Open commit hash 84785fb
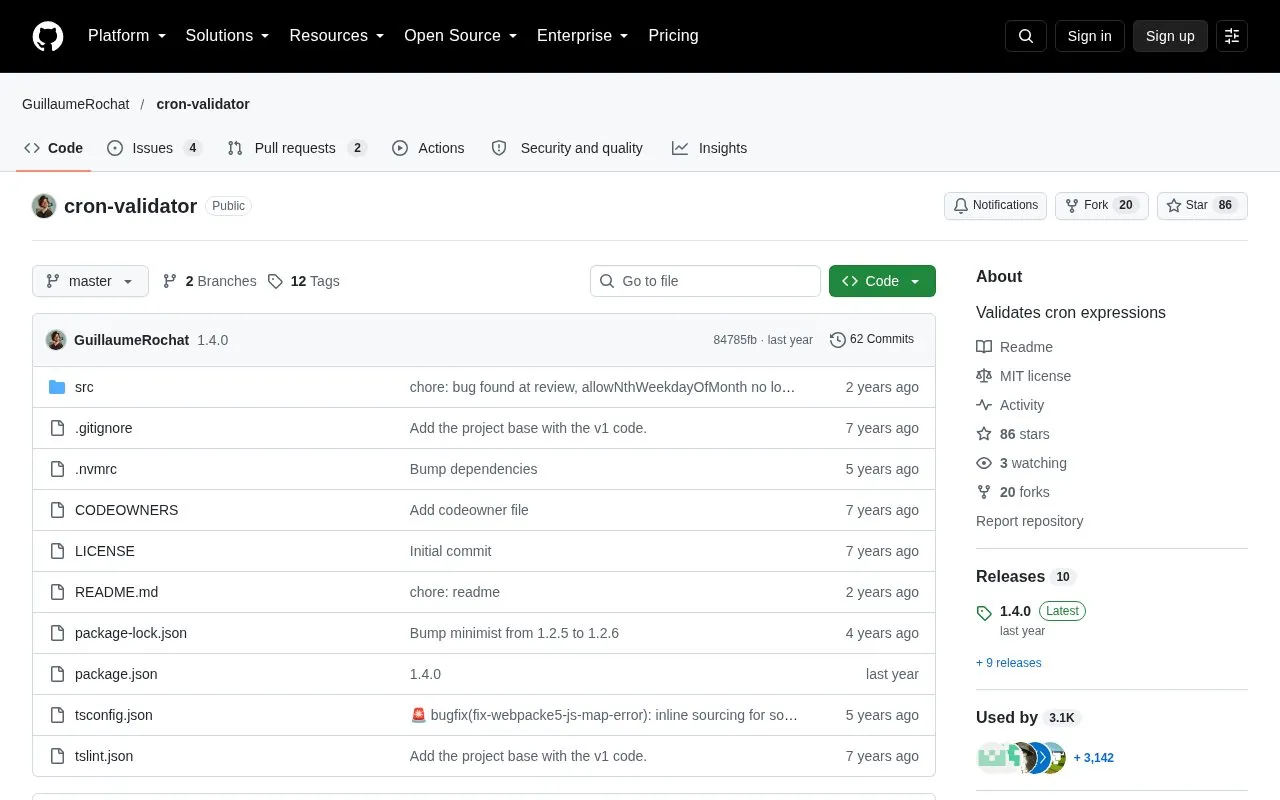The height and width of the screenshot is (800, 1280). [x=735, y=340]
